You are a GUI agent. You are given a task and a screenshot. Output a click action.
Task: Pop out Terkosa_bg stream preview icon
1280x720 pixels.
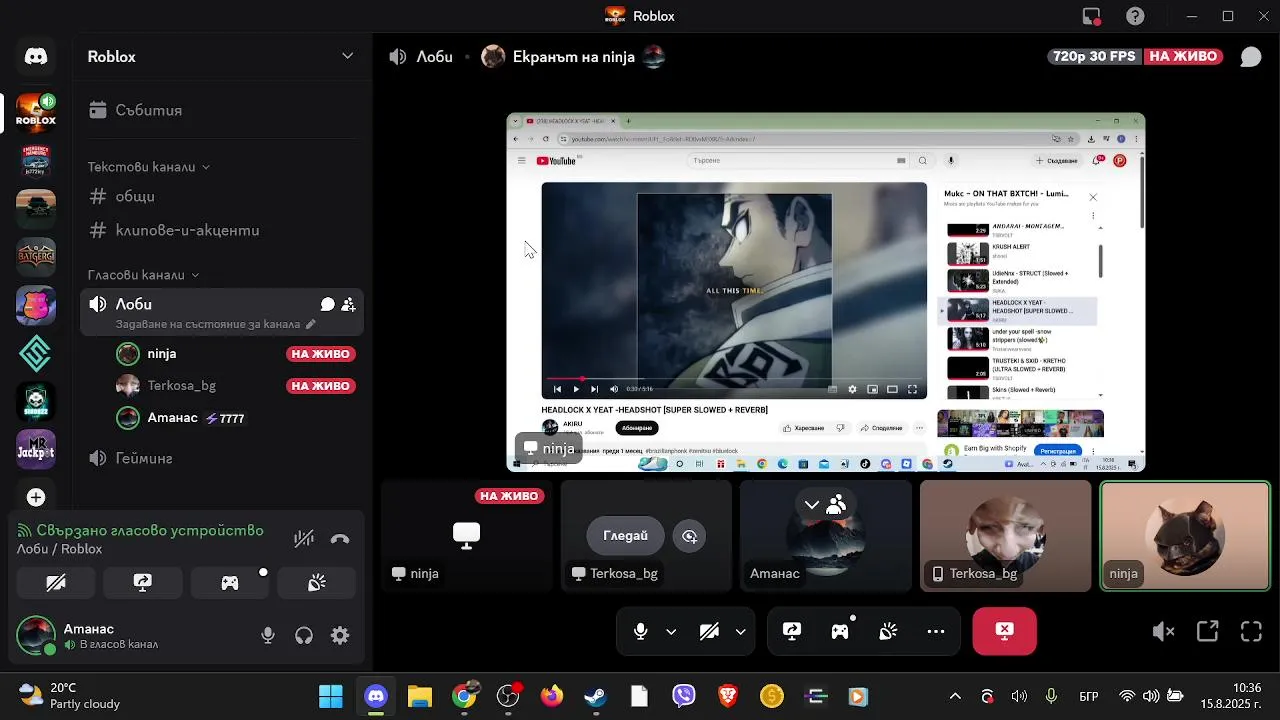pyautogui.click(x=690, y=536)
